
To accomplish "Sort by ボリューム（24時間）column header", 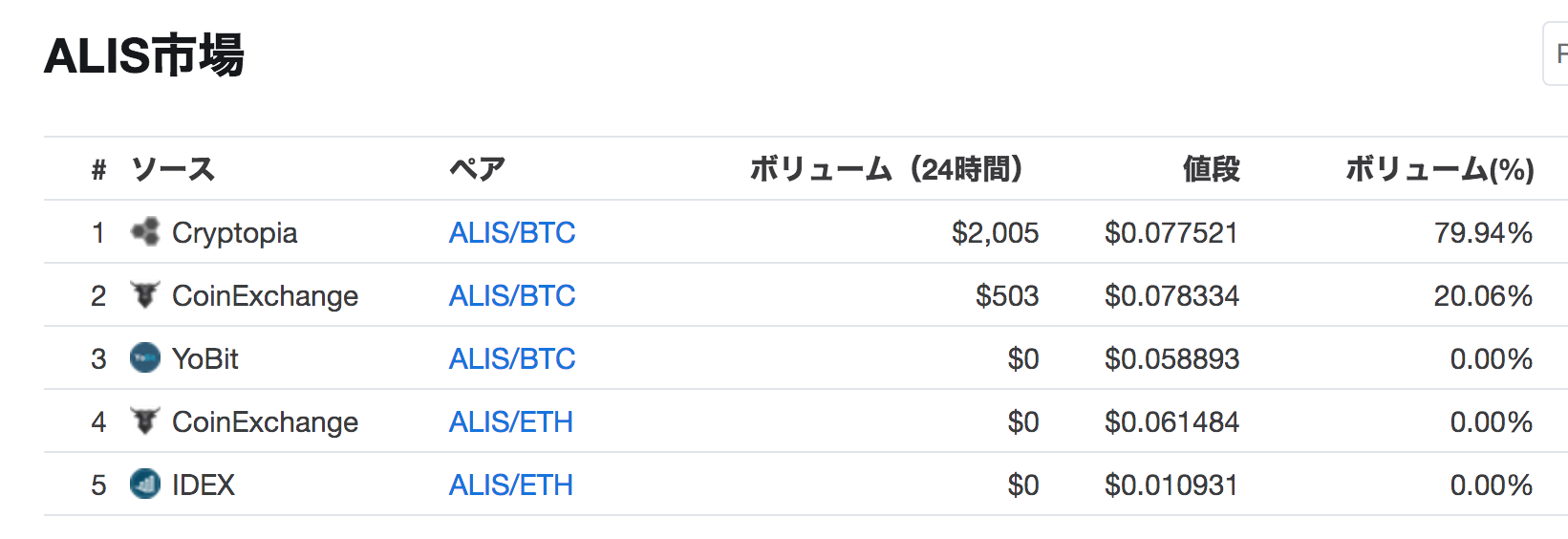I will tap(887, 169).
